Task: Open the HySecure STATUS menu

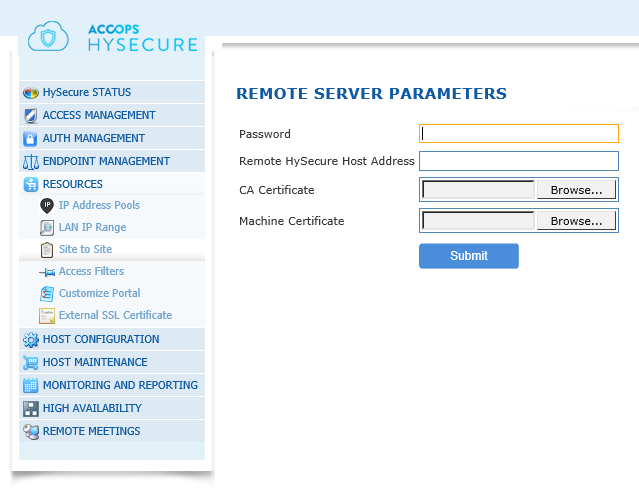Action: click(x=112, y=93)
